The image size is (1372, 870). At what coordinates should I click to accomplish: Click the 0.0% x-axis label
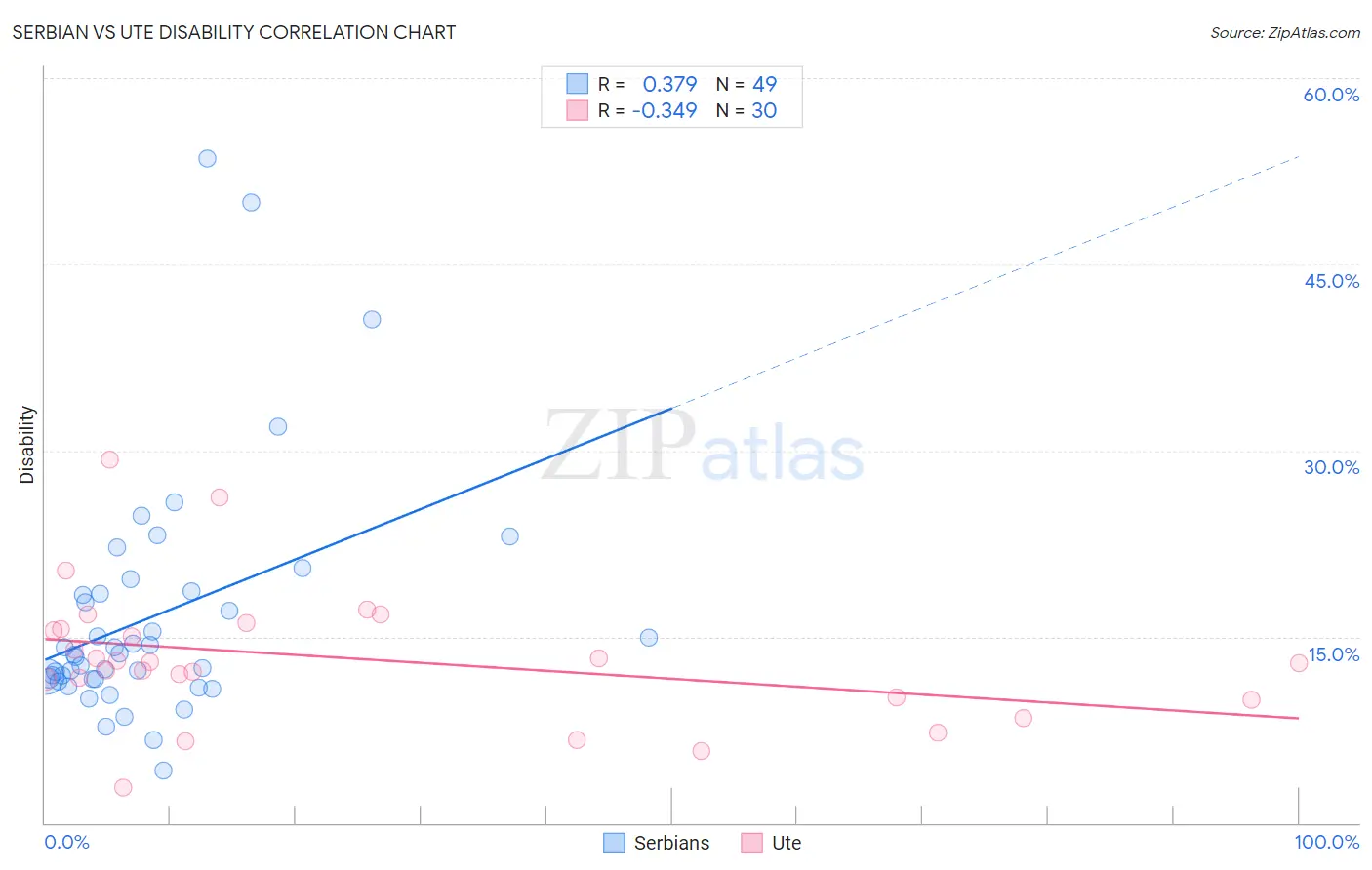[x=66, y=842]
